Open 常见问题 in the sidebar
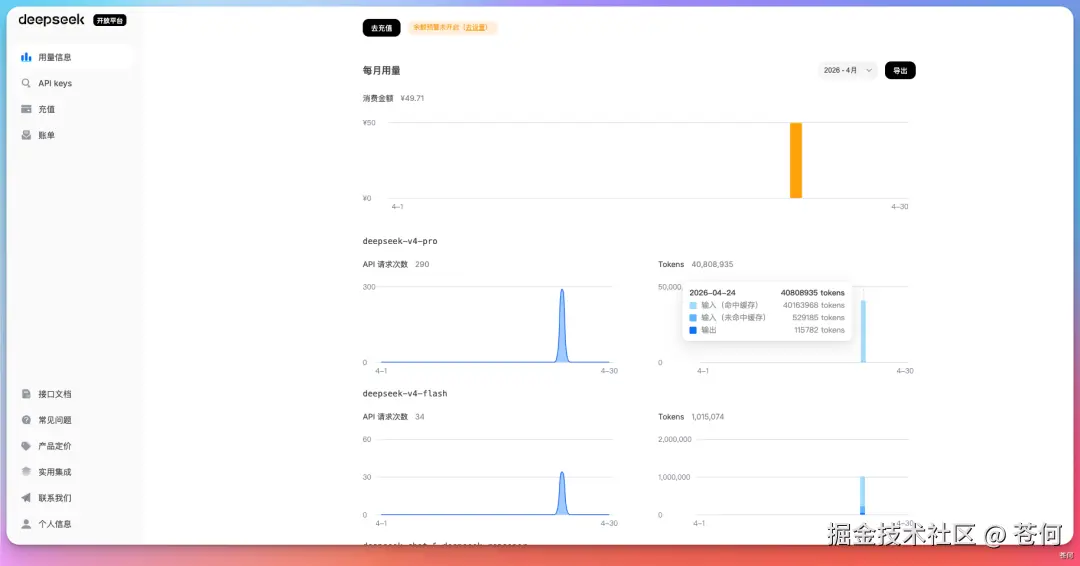Screen dimensions: 1080x566 point(72,420)
